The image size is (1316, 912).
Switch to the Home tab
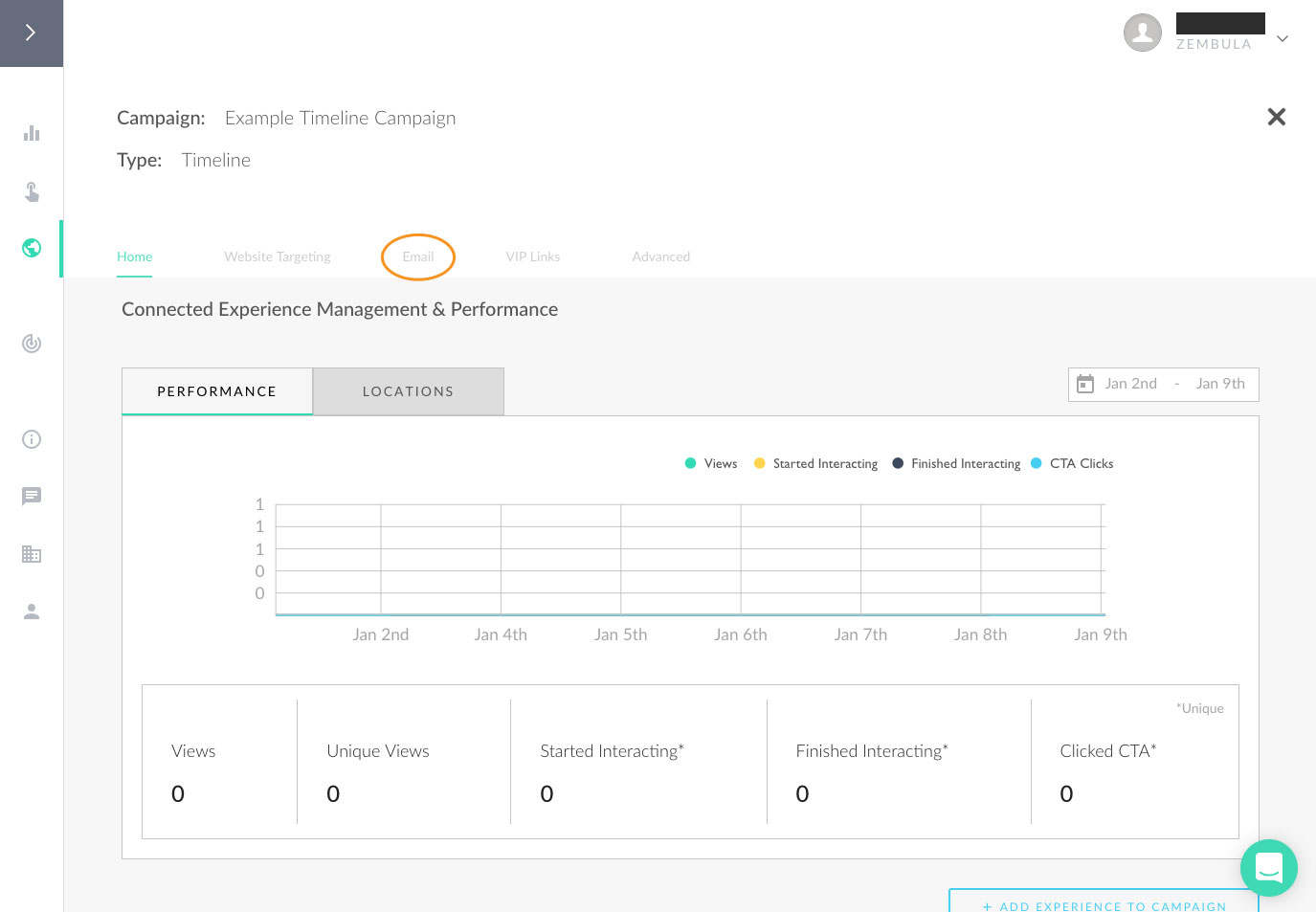(135, 256)
